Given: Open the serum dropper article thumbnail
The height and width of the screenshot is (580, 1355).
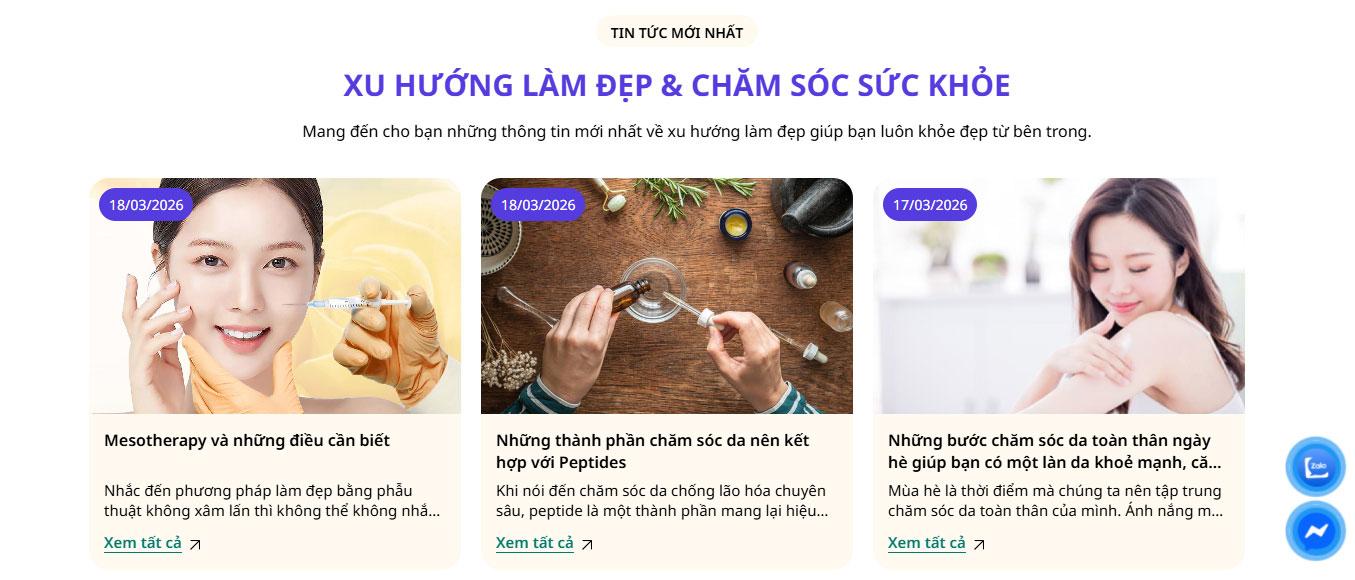Looking at the screenshot, I should (x=667, y=296).
